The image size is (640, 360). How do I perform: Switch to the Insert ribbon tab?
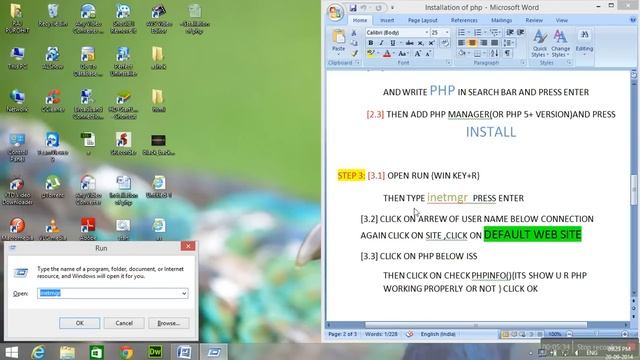[x=387, y=20]
